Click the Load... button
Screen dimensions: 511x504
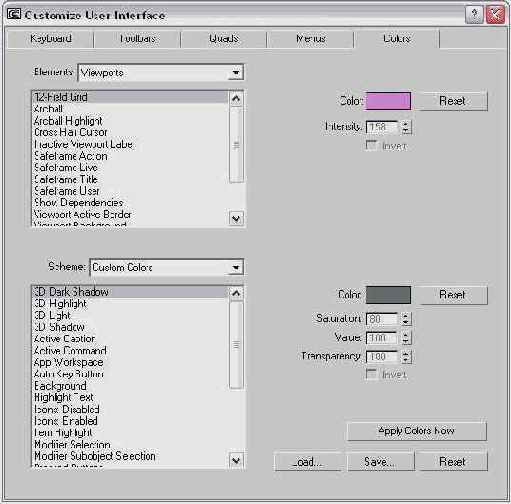click(308, 462)
